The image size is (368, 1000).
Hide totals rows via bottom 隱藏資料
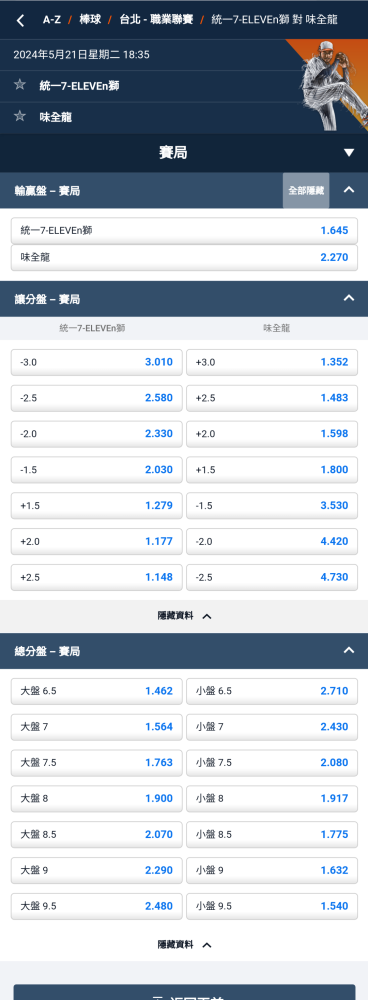tap(184, 945)
